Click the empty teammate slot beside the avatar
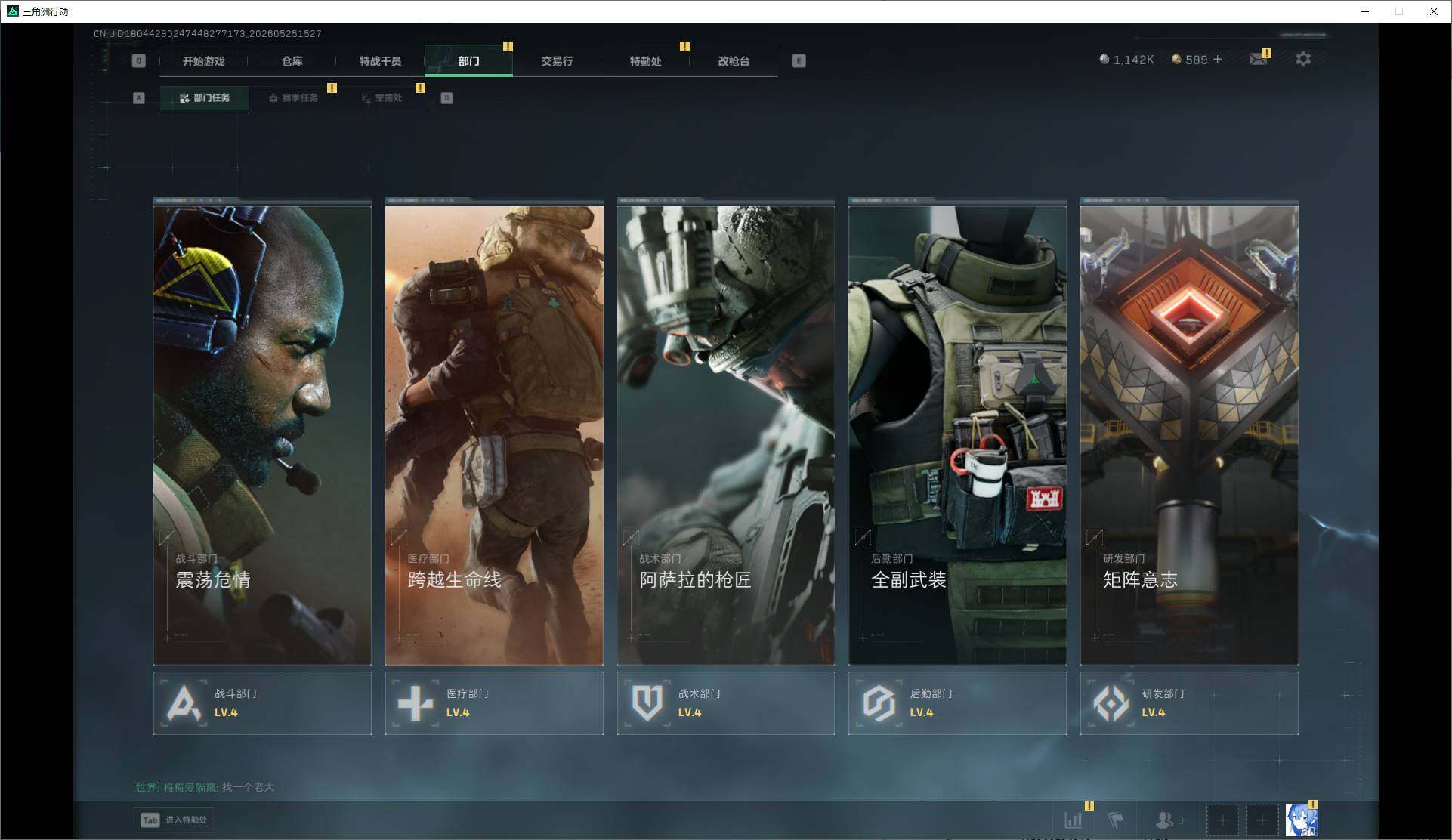 pos(1262,820)
